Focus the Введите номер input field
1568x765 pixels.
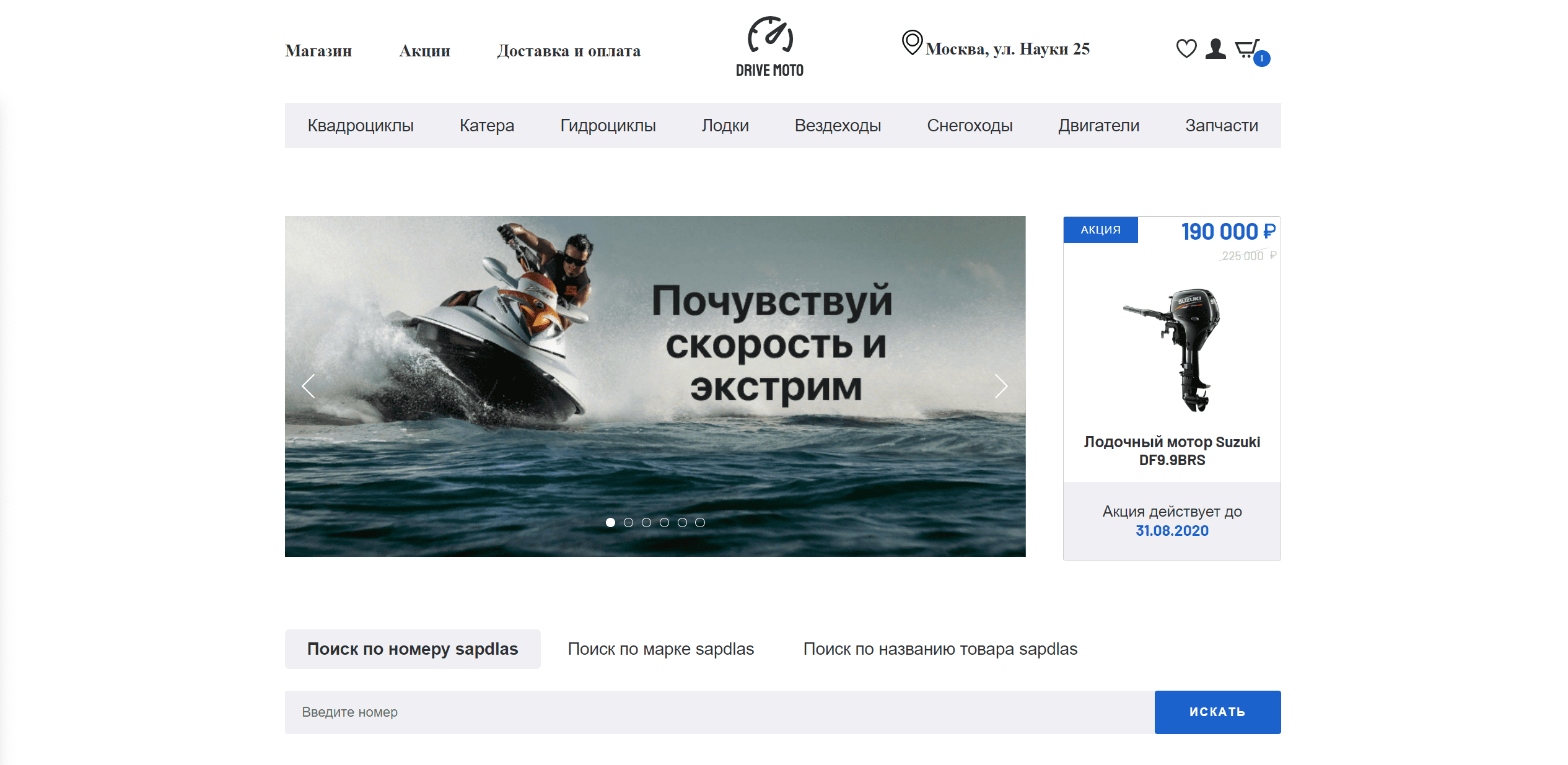pyautogui.click(x=719, y=712)
